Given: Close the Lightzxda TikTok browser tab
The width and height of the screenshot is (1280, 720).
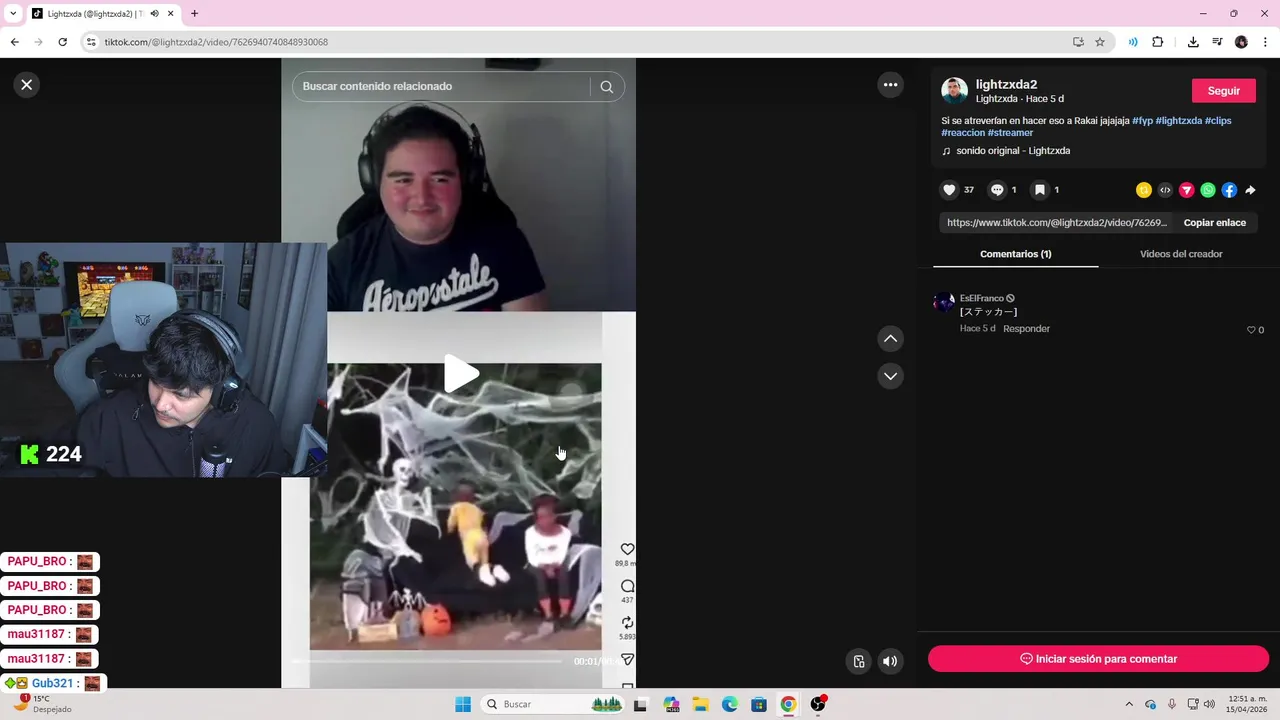Looking at the screenshot, I should [x=171, y=14].
